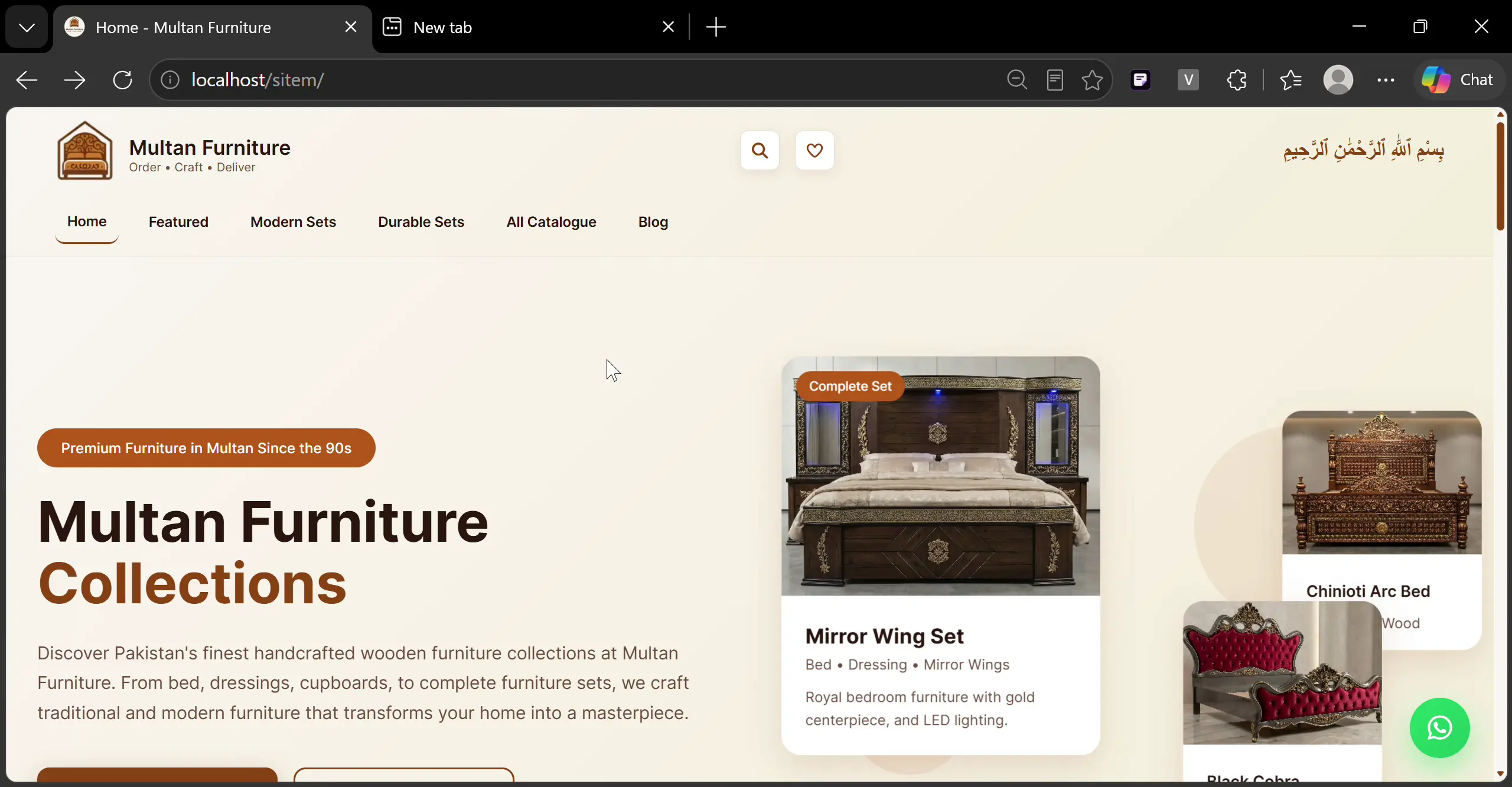This screenshot has width=1512, height=787.
Task: Close the Home - Multan Furniture tab
Action: coord(351,27)
